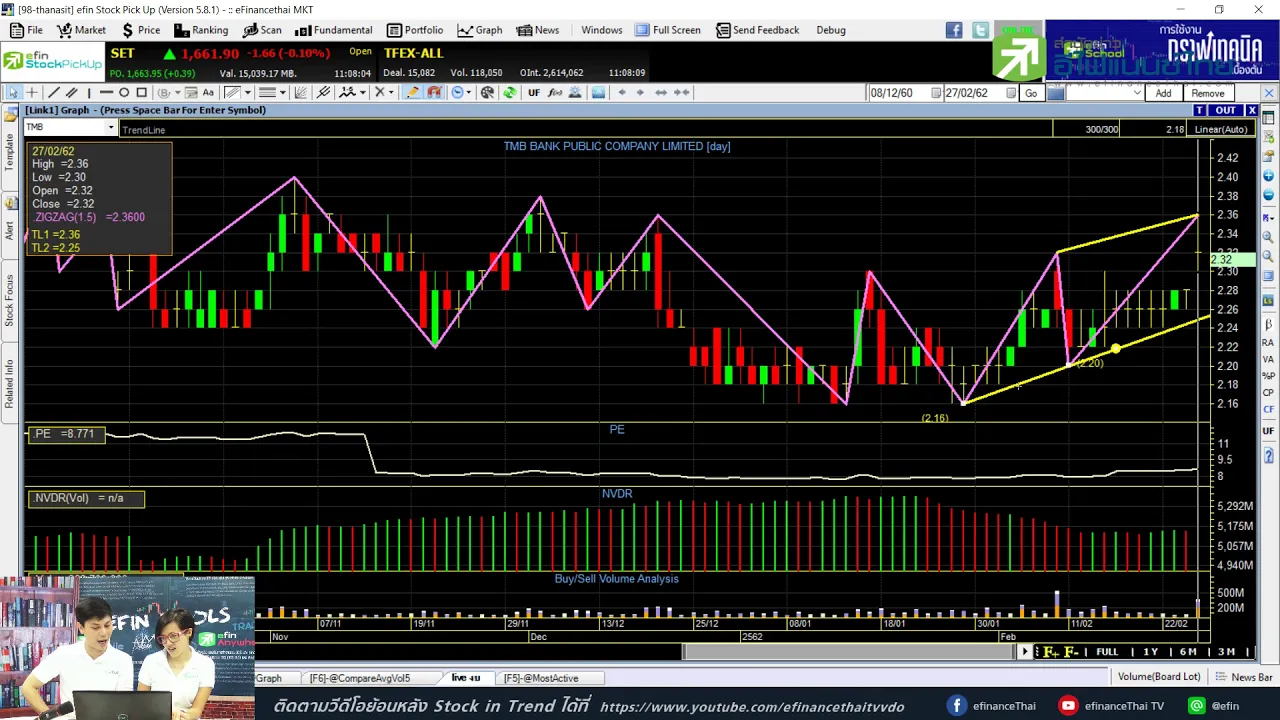Click the green refresh icon
This screenshot has height=720, width=1280.
click(510, 92)
